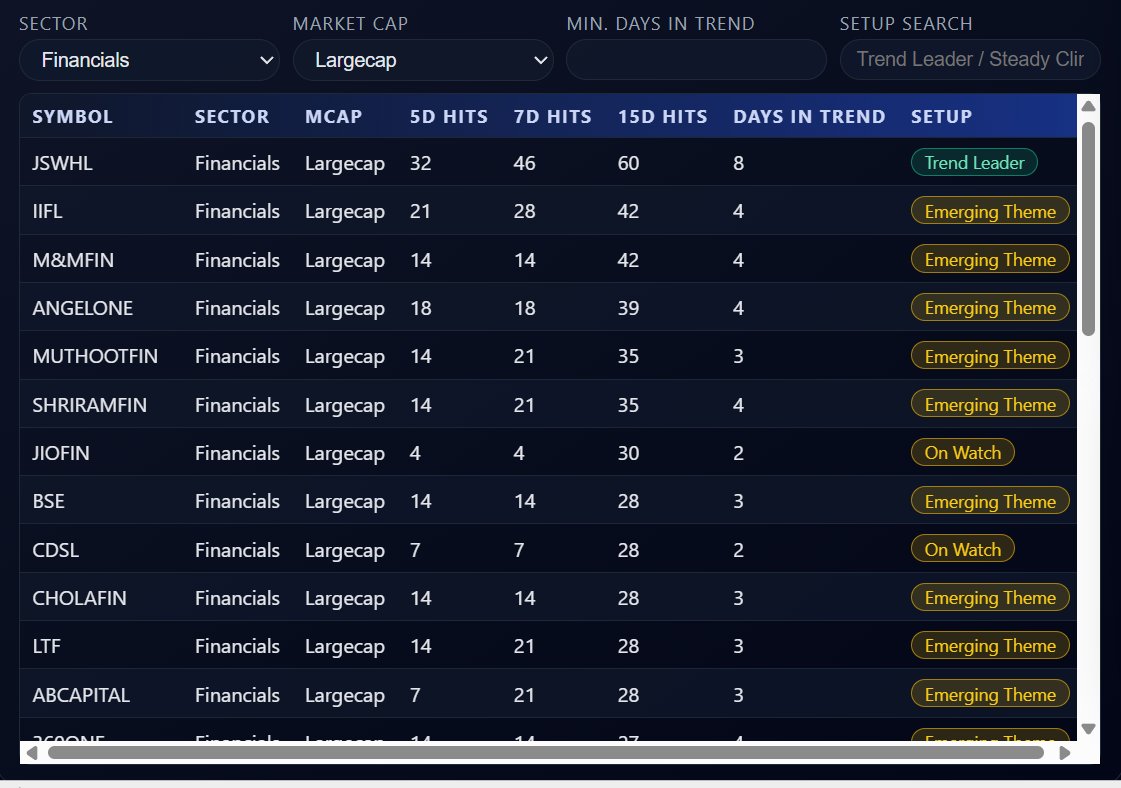Click the vertical scrollbar thumb
Viewport: 1121px width, 788px height.
point(1088,229)
